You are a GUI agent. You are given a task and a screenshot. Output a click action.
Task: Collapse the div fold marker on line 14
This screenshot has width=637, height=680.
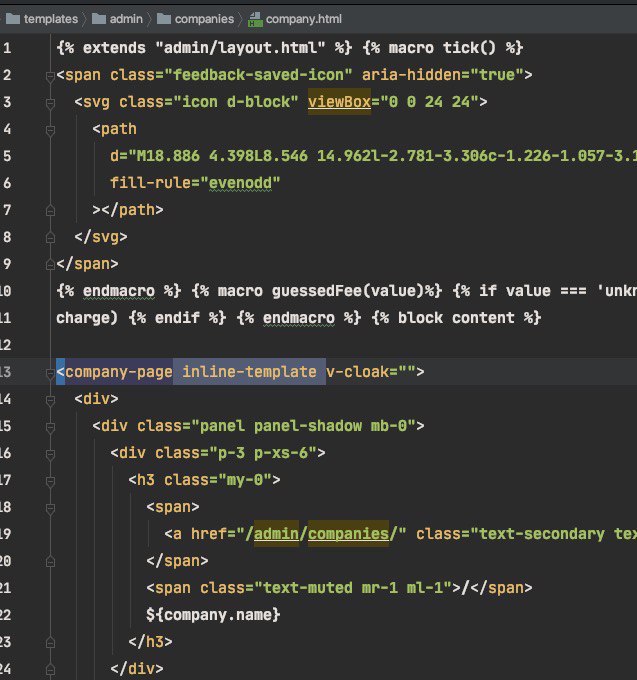(50, 400)
